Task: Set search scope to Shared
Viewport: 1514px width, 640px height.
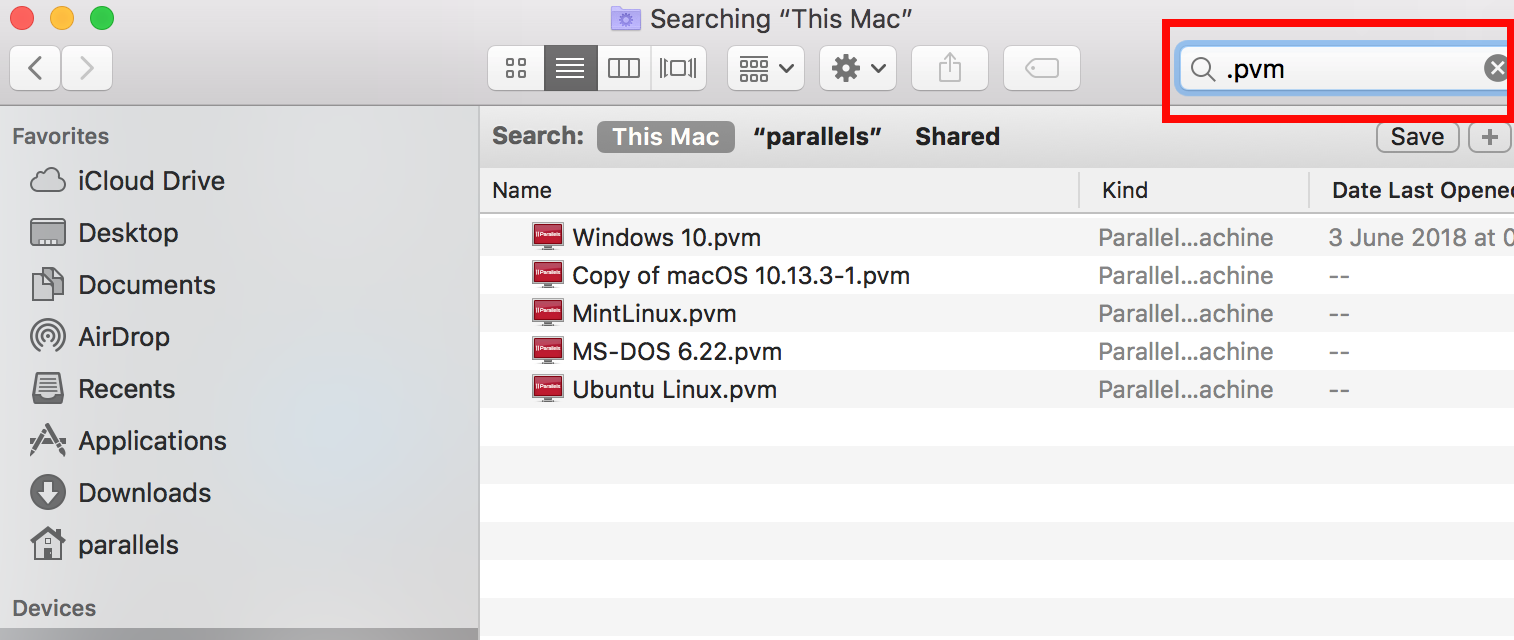Action: [957, 137]
